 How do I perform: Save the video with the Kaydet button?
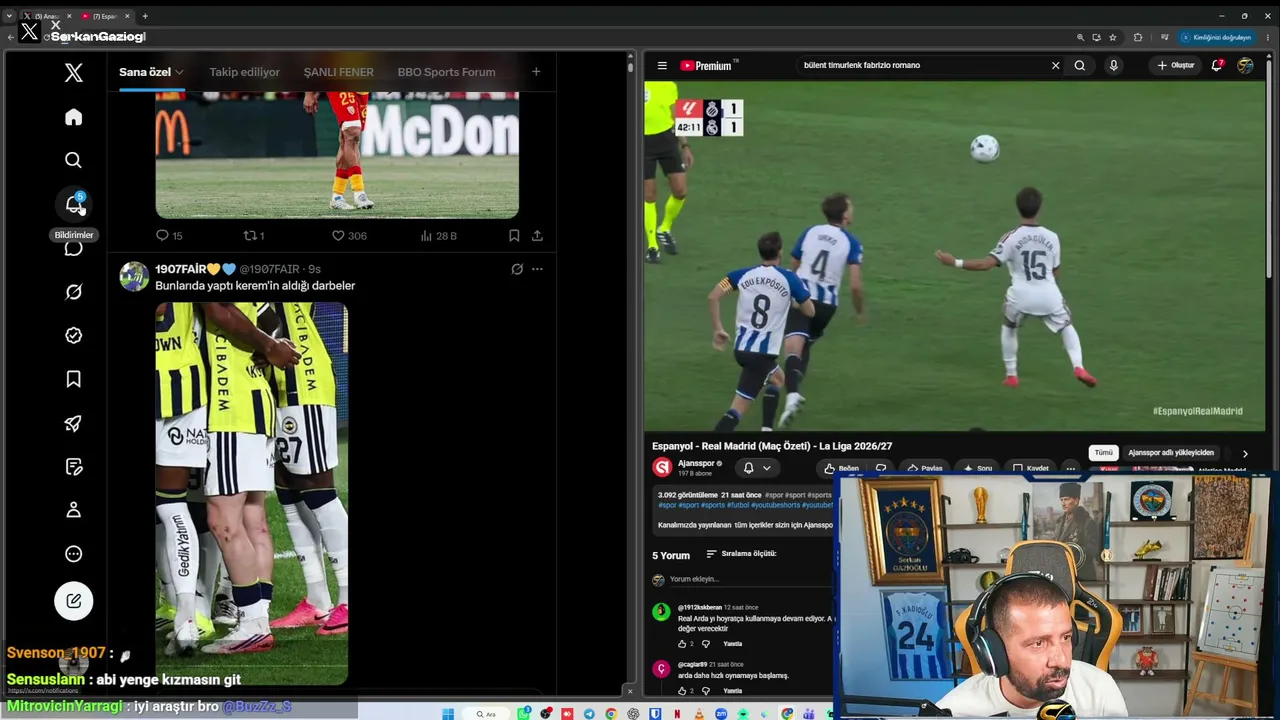(x=1031, y=468)
